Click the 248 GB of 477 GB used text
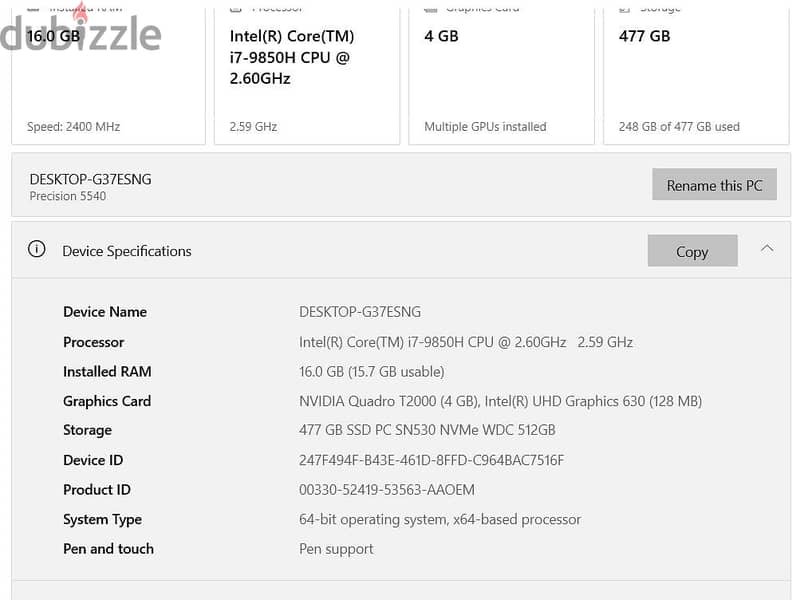The width and height of the screenshot is (808, 600). pos(679,127)
